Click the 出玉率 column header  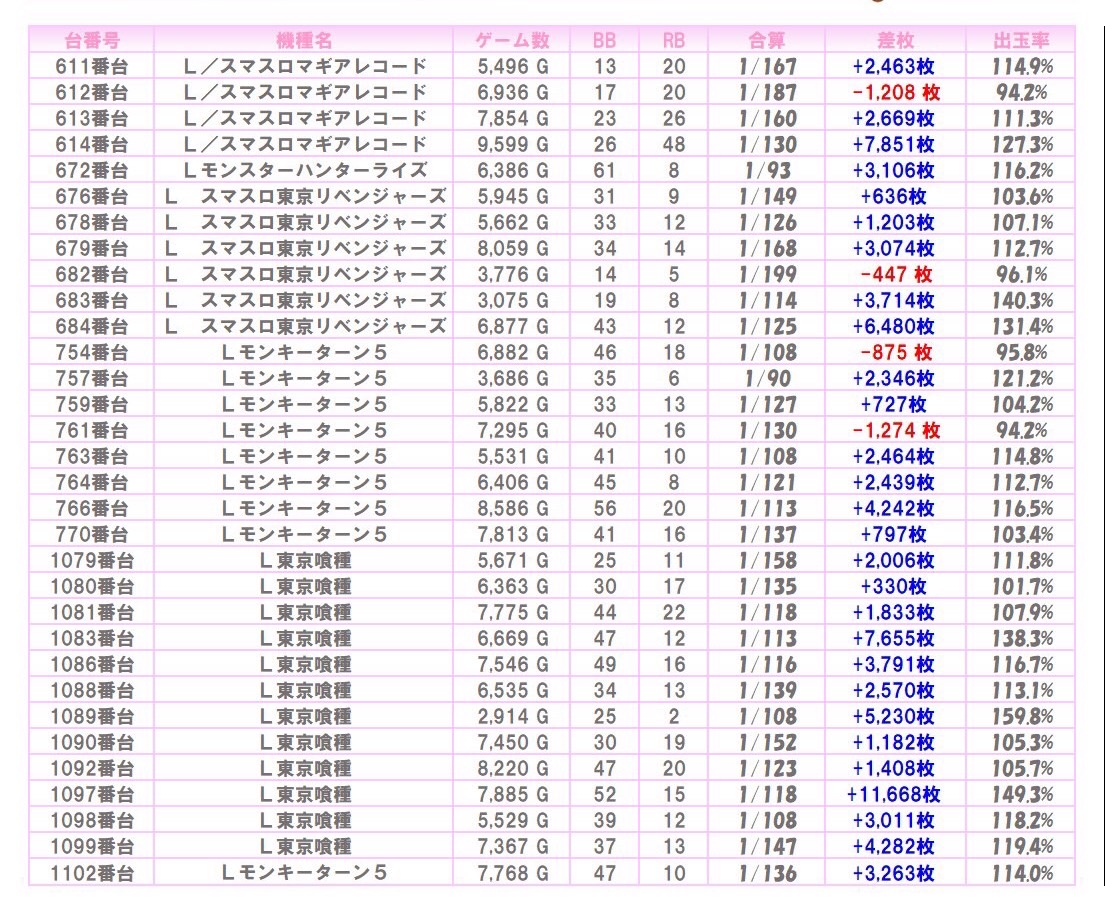(1021, 41)
